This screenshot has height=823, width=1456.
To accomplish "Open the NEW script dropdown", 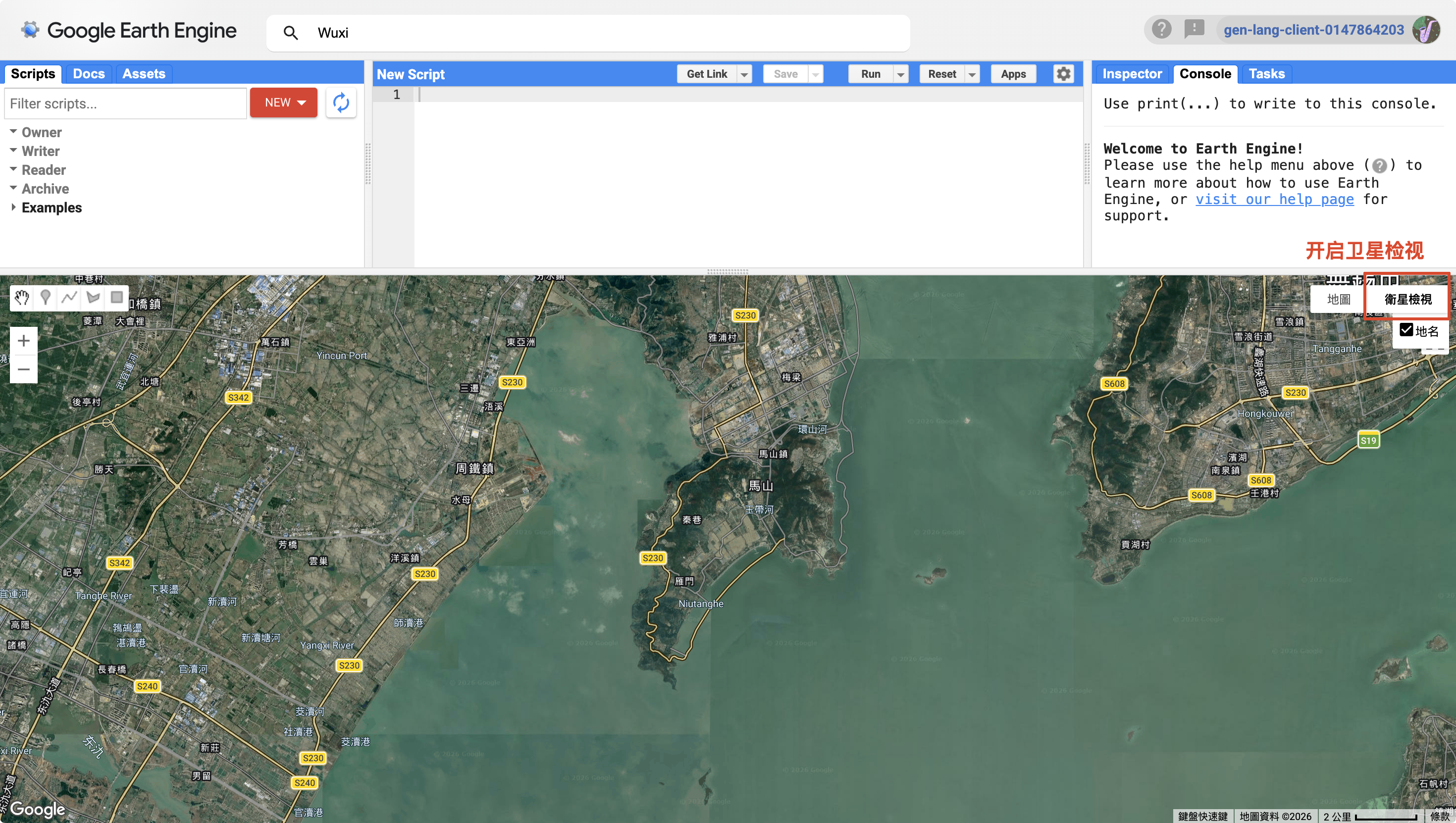I will (284, 103).
